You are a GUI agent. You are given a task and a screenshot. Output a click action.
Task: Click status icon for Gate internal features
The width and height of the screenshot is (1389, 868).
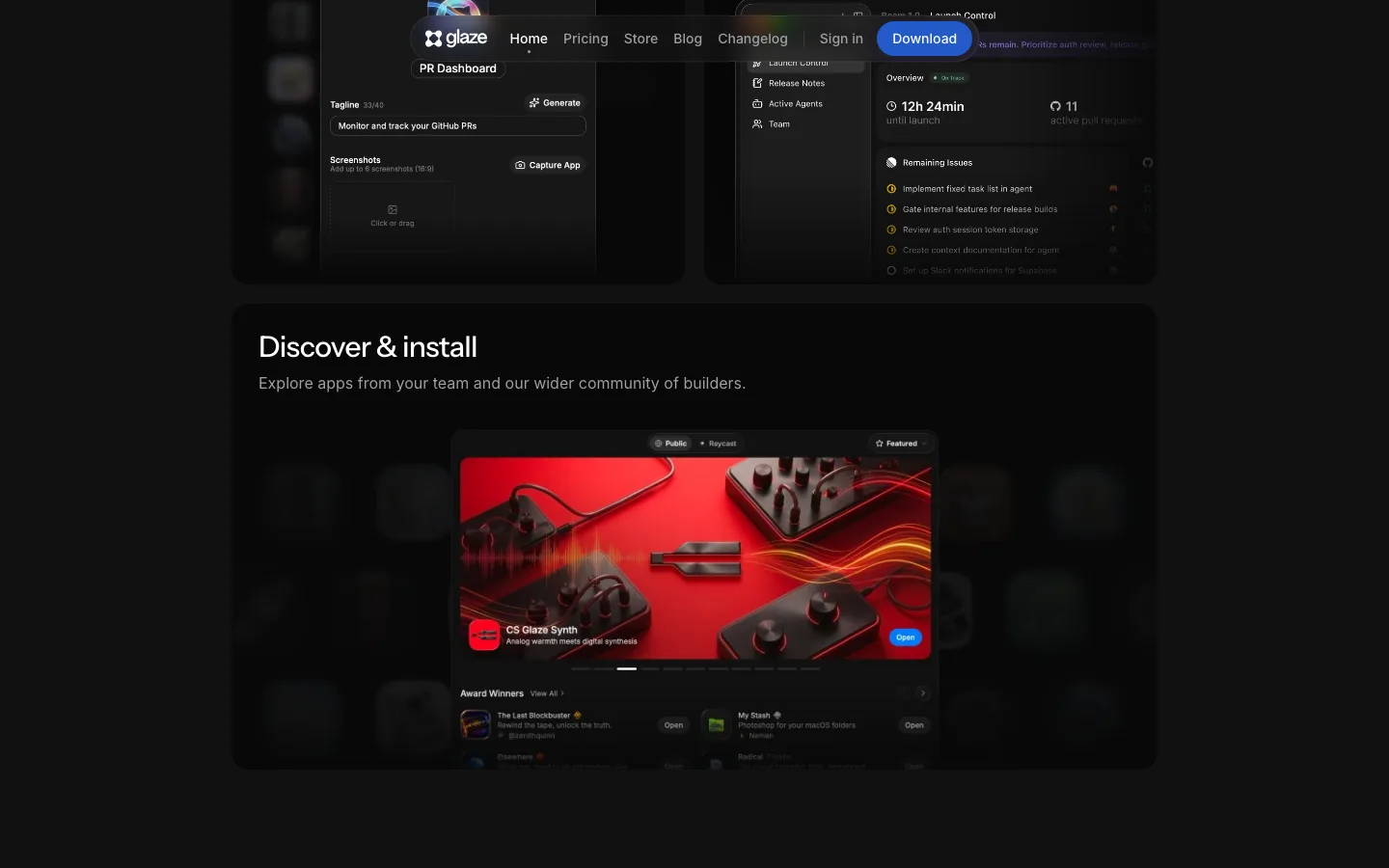[891, 209]
